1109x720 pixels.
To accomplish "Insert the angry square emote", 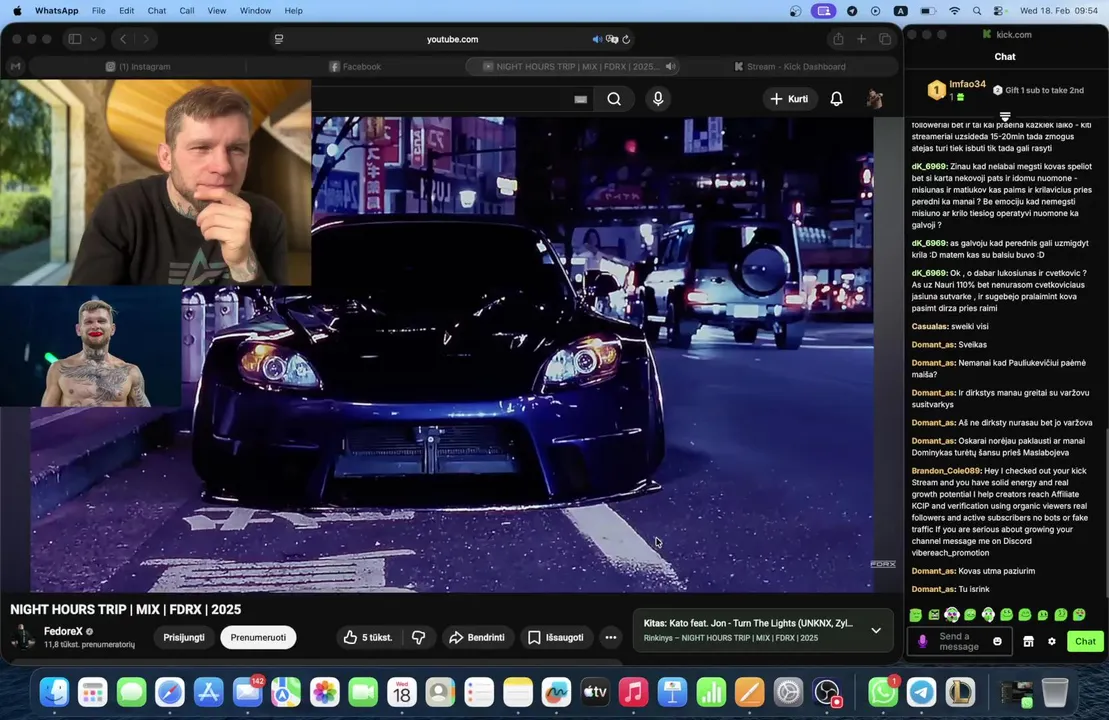I will tap(934, 615).
